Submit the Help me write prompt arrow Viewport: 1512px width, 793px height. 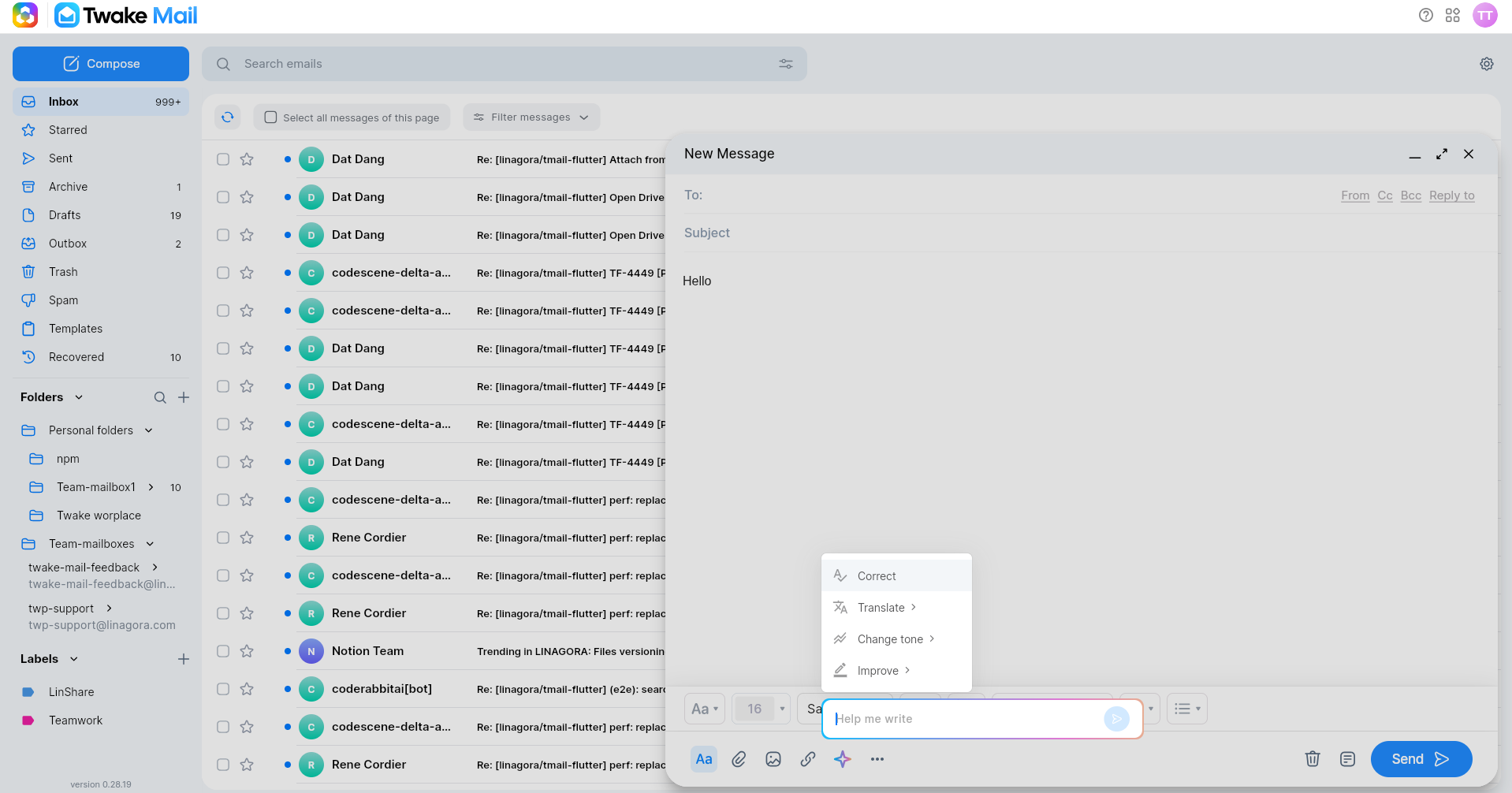click(x=1116, y=719)
